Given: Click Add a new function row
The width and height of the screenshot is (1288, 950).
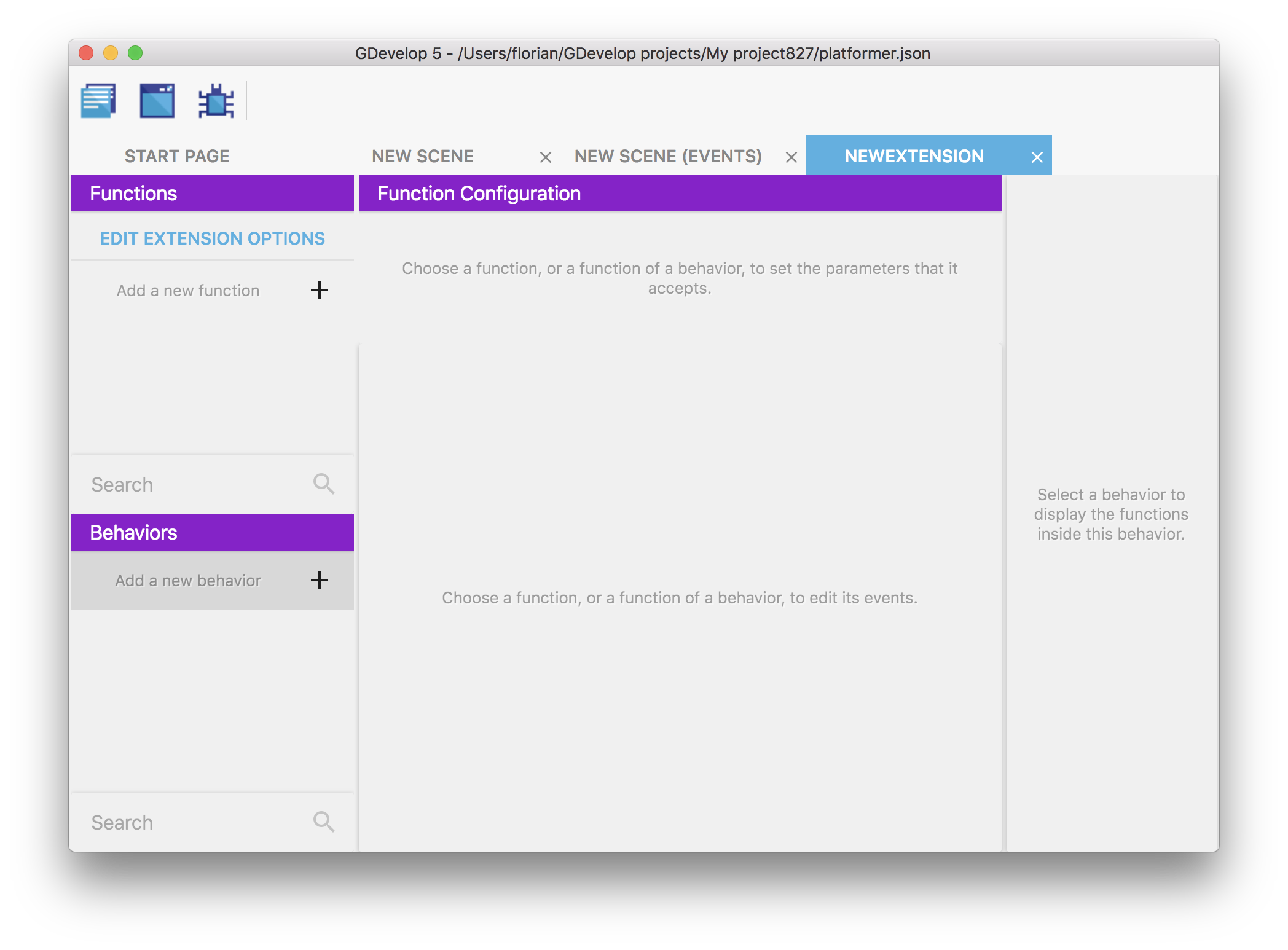Looking at the screenshot, I should click(x=188, y=290).
